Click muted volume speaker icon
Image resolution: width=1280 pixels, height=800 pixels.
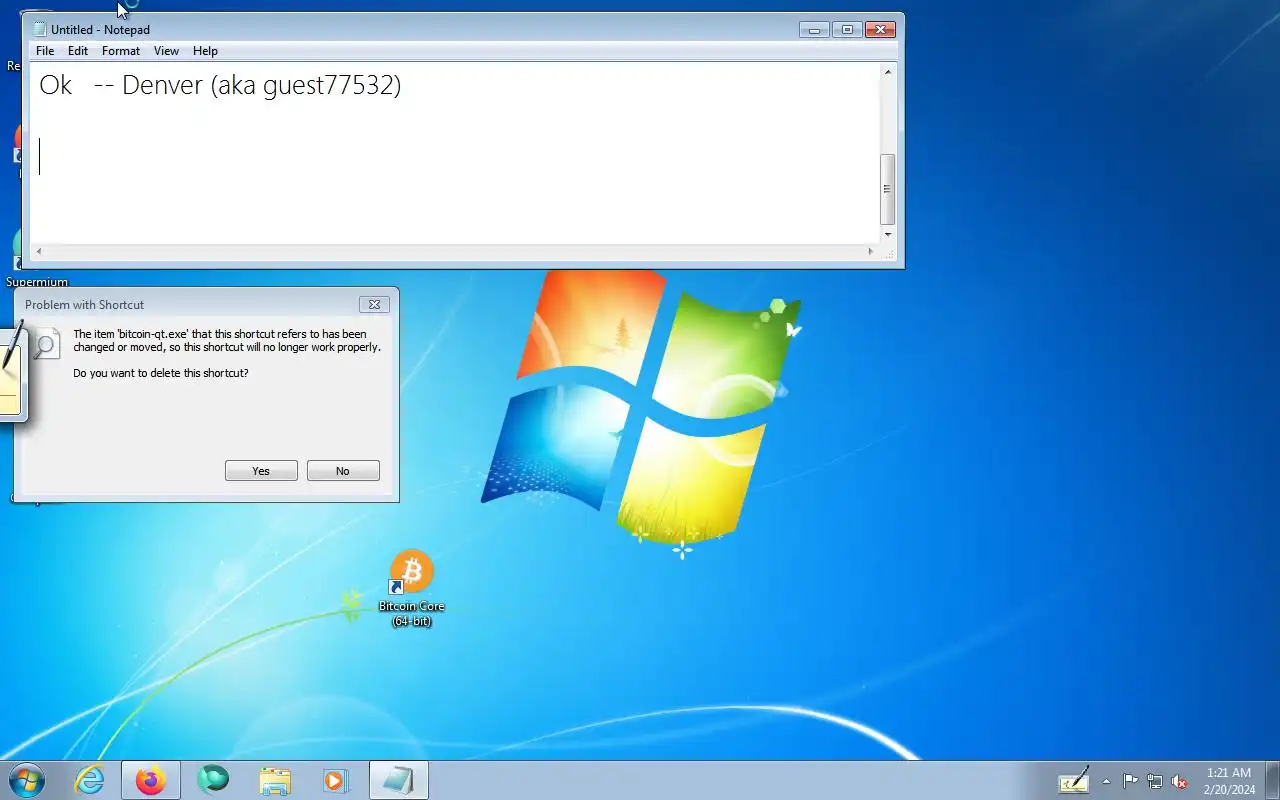(x=1179, y=781)
